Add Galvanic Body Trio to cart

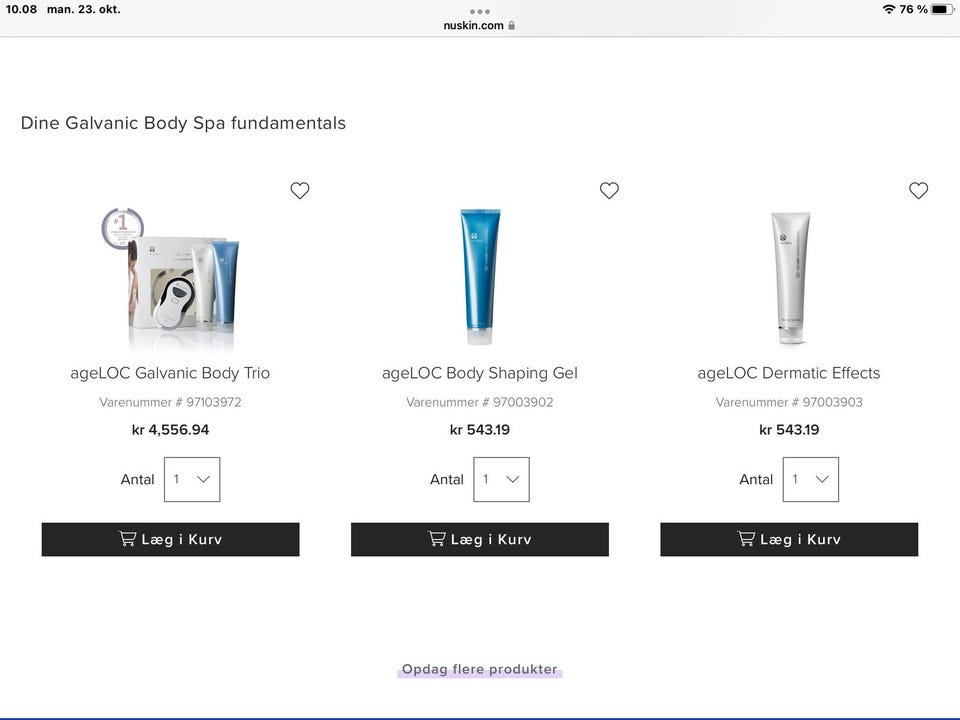click(170, 539)
